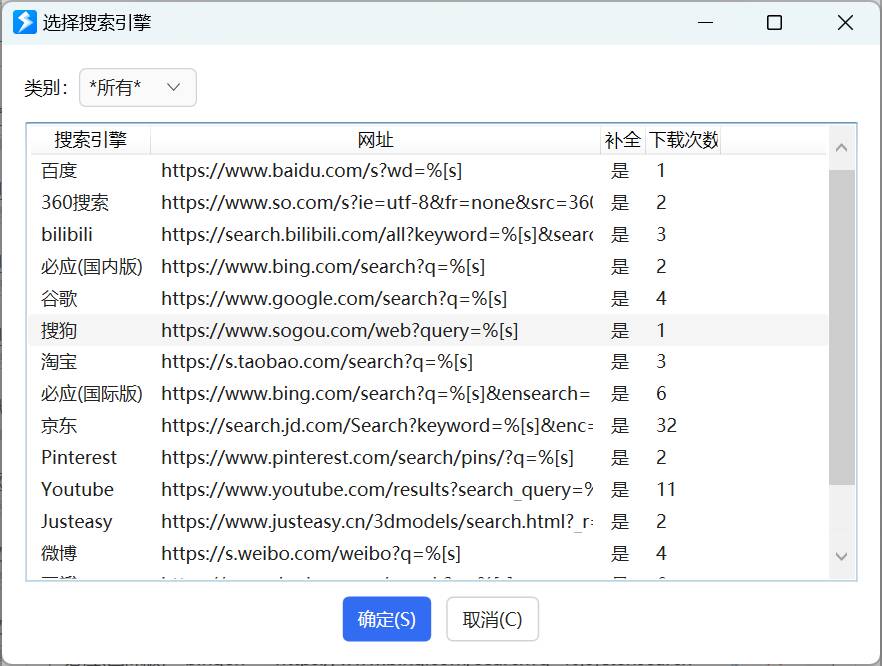Click the scrollbar down arrow

coord(842,556)
